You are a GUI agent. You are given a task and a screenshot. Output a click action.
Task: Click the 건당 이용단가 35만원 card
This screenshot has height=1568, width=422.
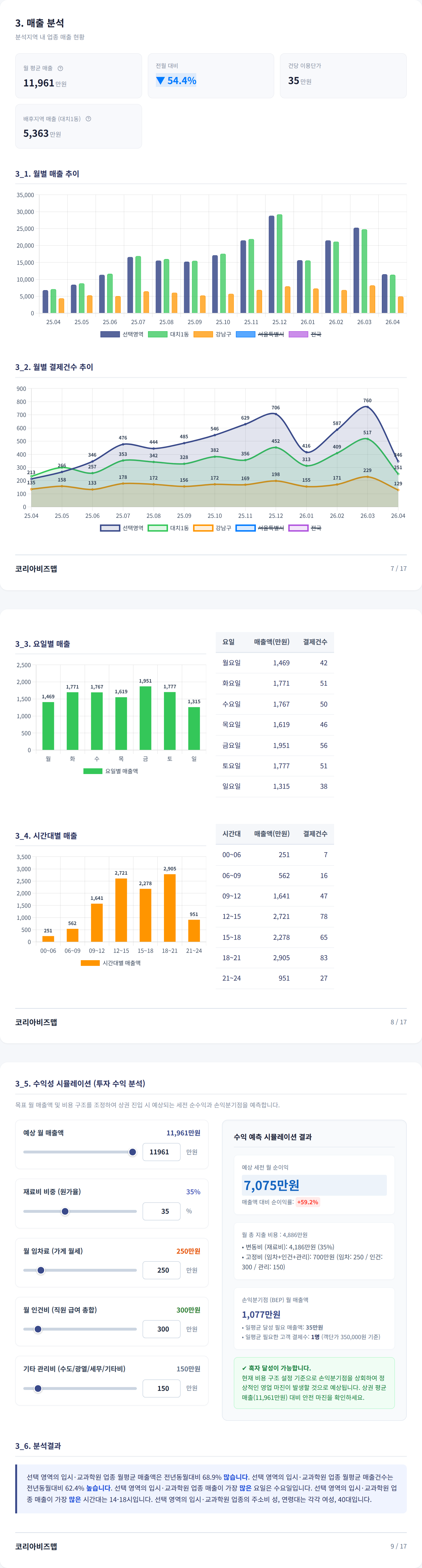pos(343,76)
